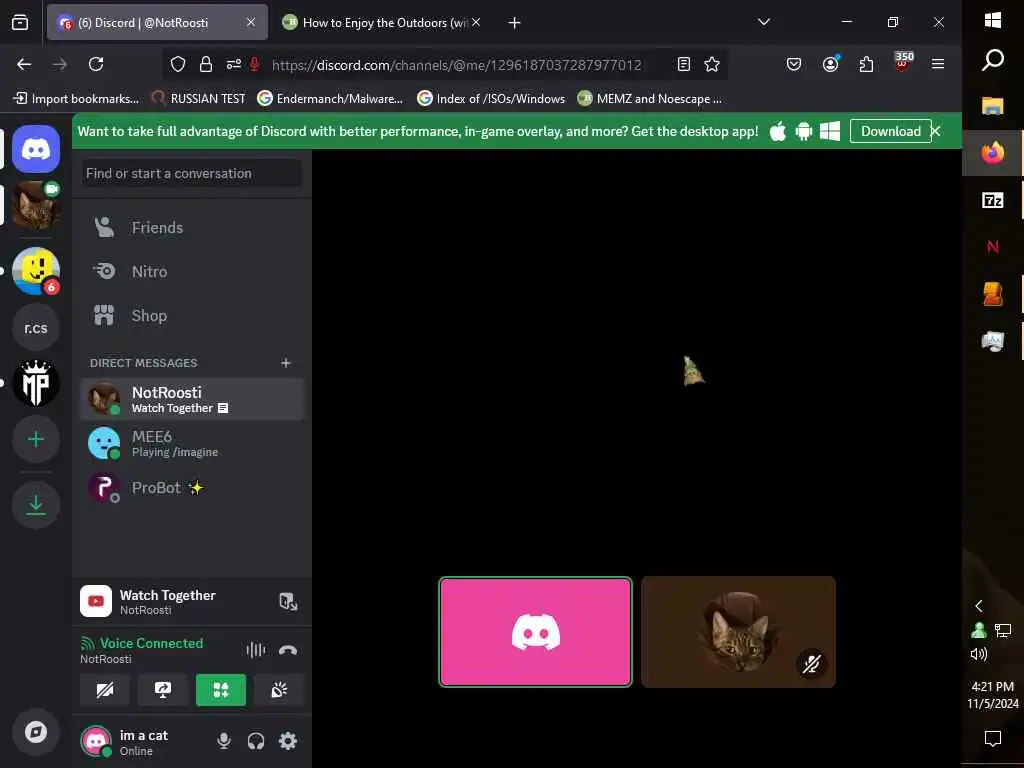Image resolution: width=1024 pixels, height=768 pixels.
Task: Click the discord.com address bar URL
Action: [456, 65]
